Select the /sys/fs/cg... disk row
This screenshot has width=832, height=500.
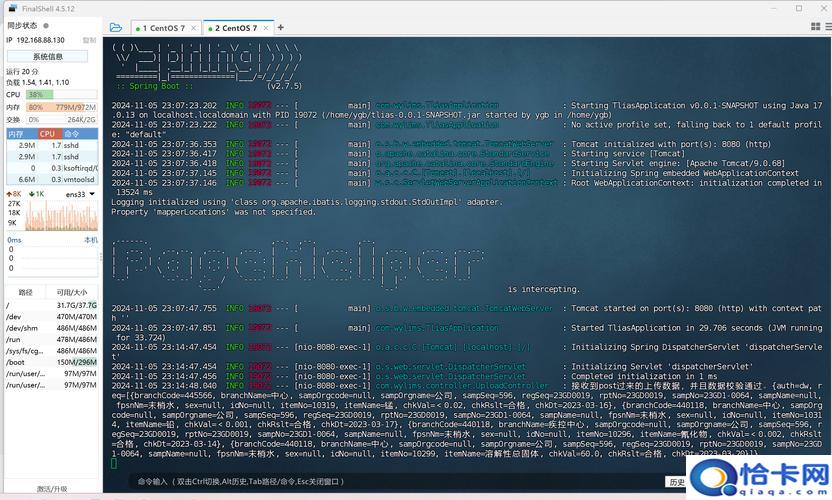(x=51, y=351)
